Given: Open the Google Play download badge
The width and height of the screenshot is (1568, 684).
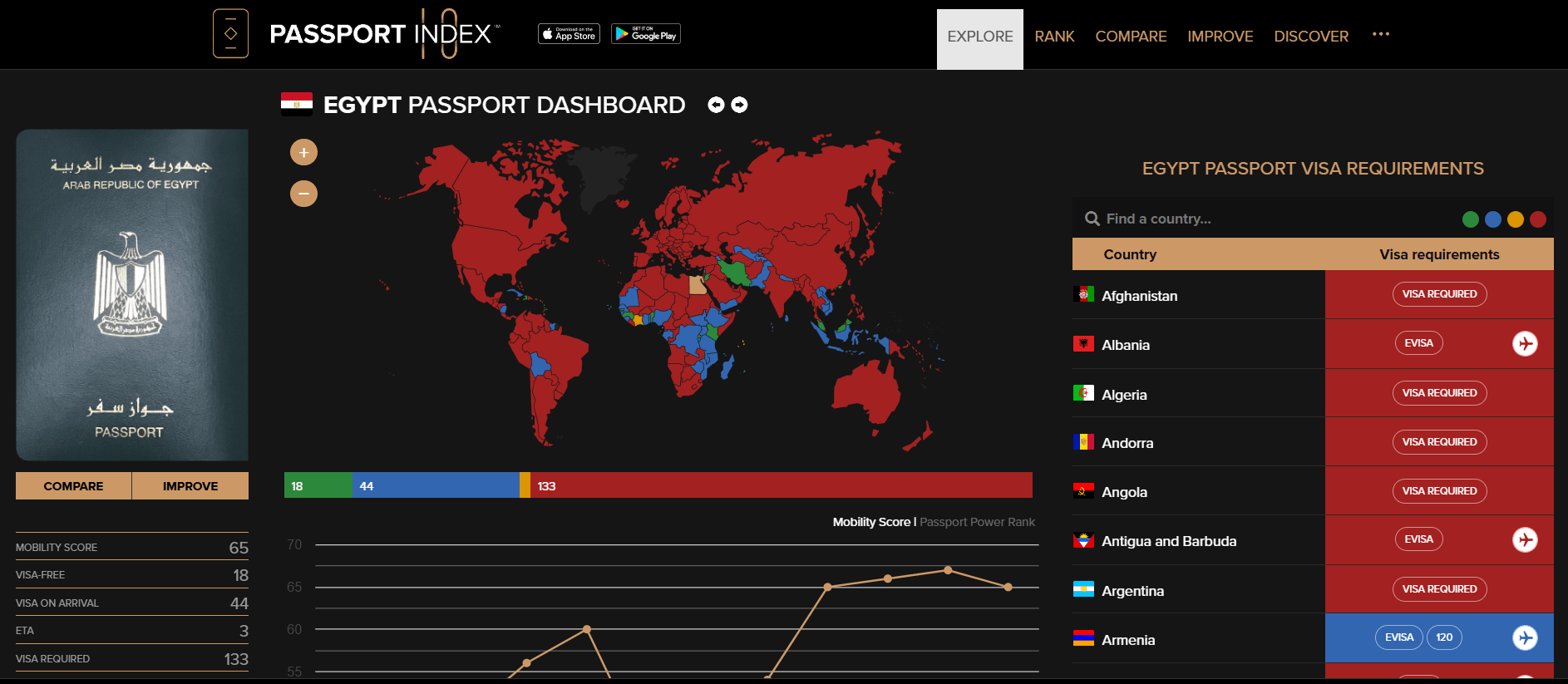Looking at the screenshot, I should pyautogui.click(x=646, y=33).
